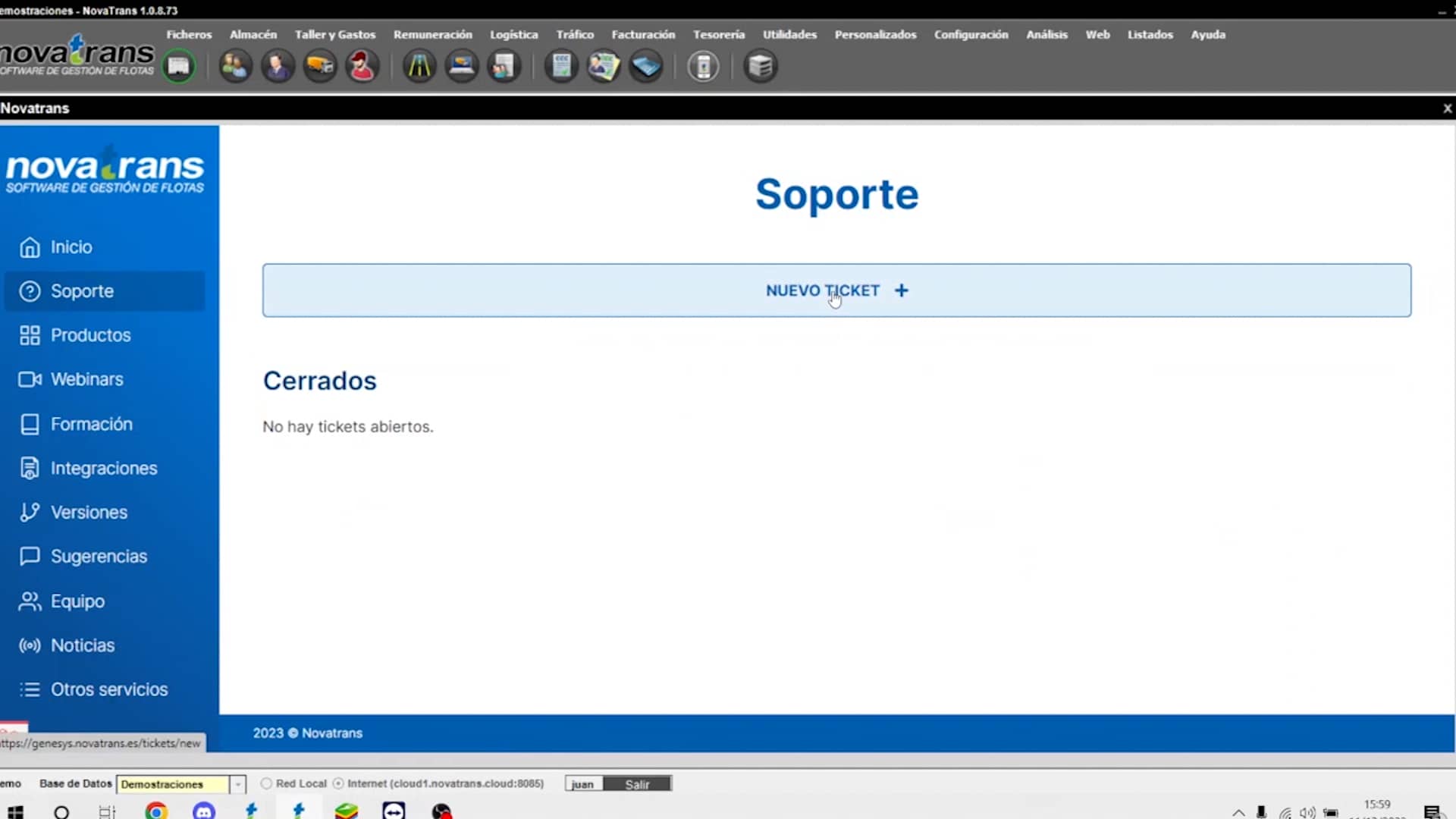Click the server database toolbar icon
1456x819 pixels.
760,67
